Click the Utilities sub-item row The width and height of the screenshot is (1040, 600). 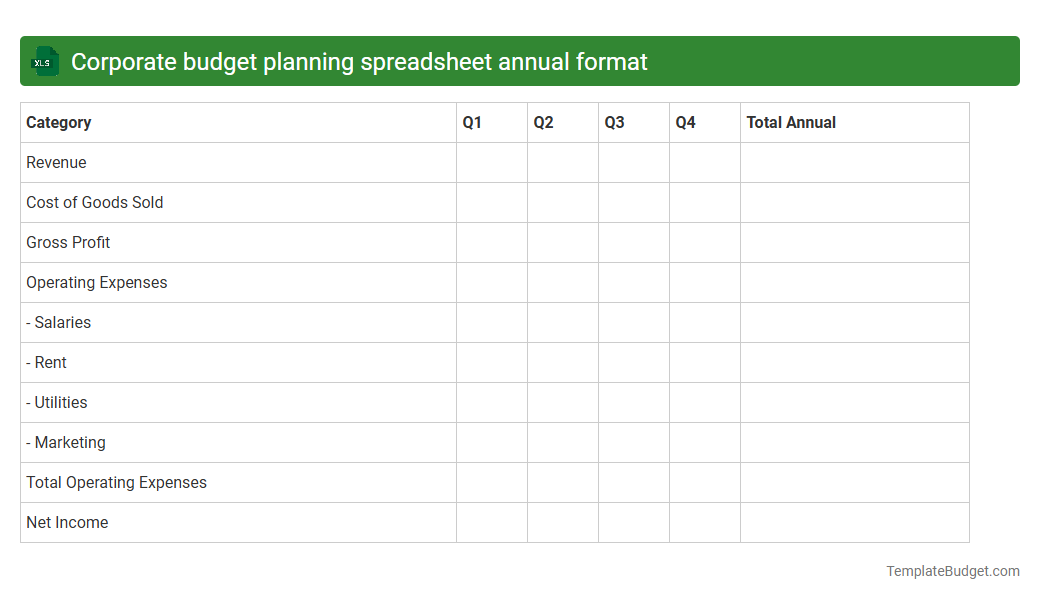(x=56, y=402)
